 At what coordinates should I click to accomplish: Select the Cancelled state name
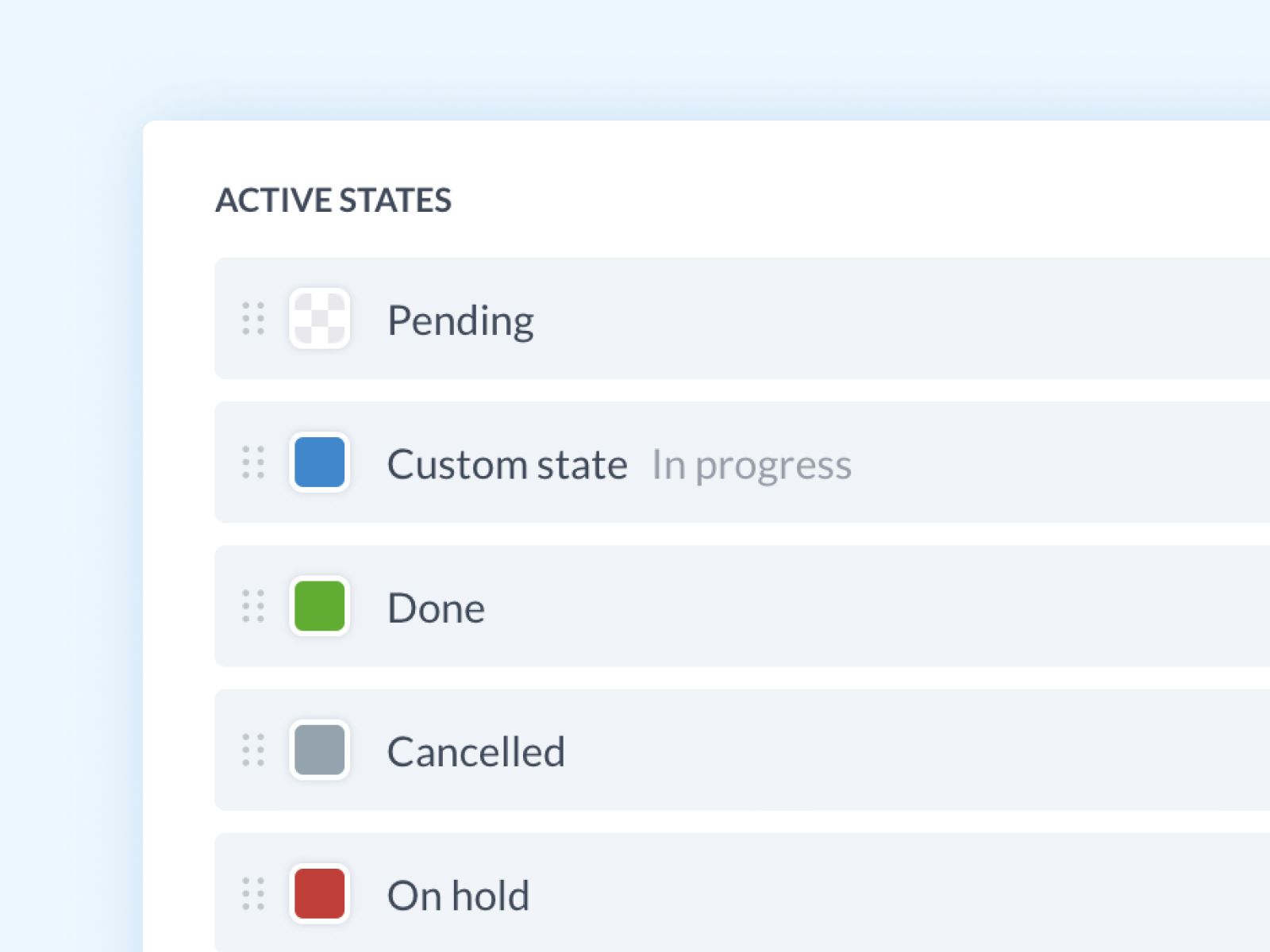[x=475, y=752]
